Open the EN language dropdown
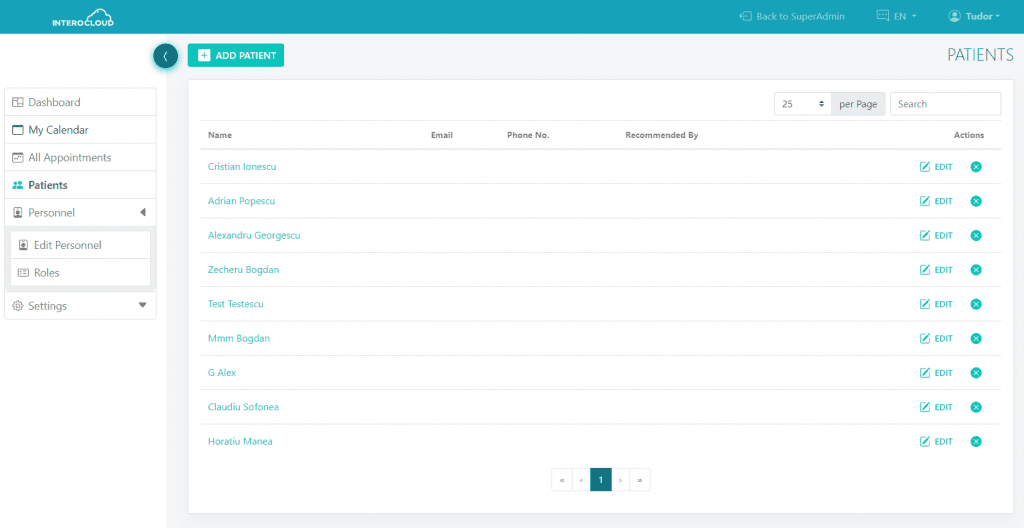 tap(896, 16)
